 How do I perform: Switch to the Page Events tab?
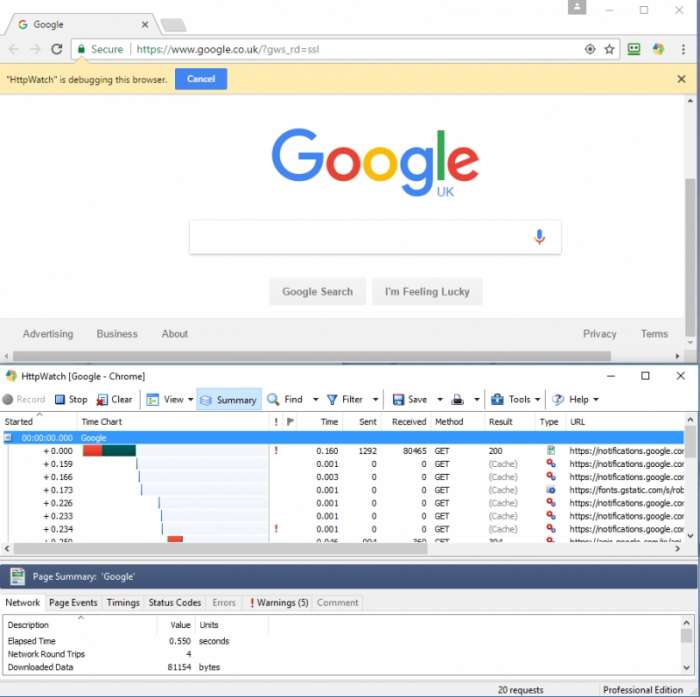coord(73,602)
